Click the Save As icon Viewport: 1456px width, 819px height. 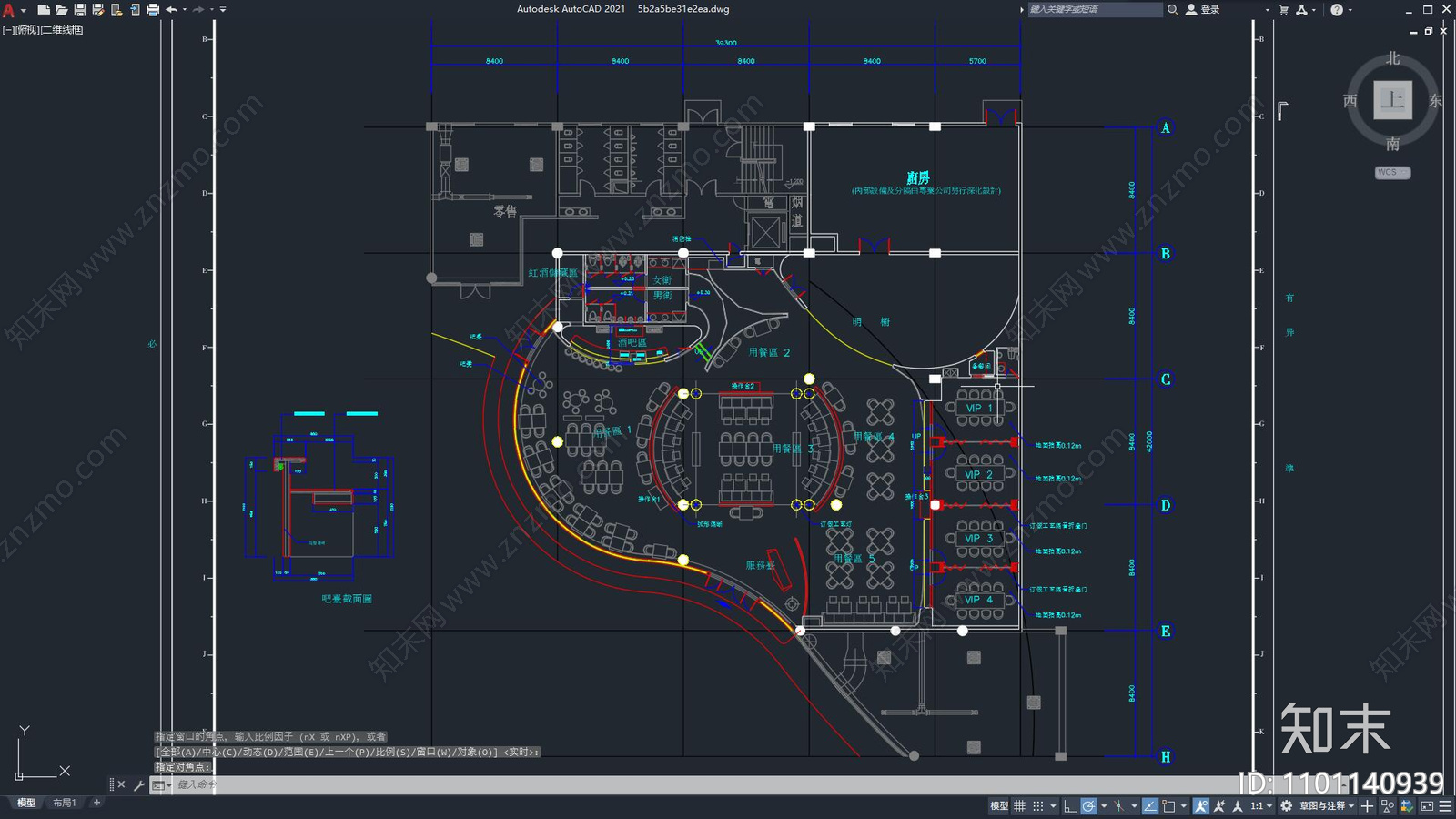(97, 9)
